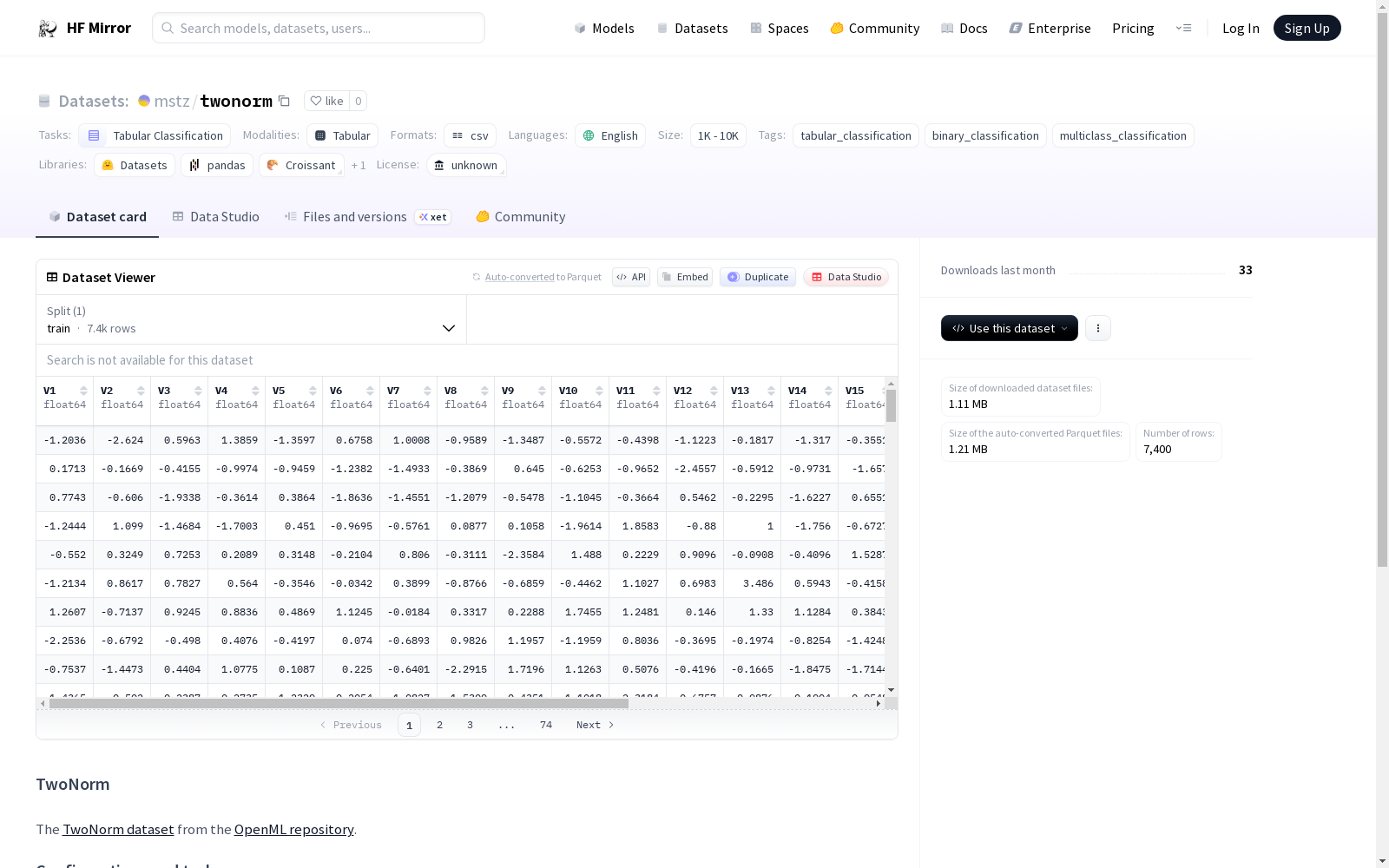Sort by the V6 column sort icon

click(370, 391)
